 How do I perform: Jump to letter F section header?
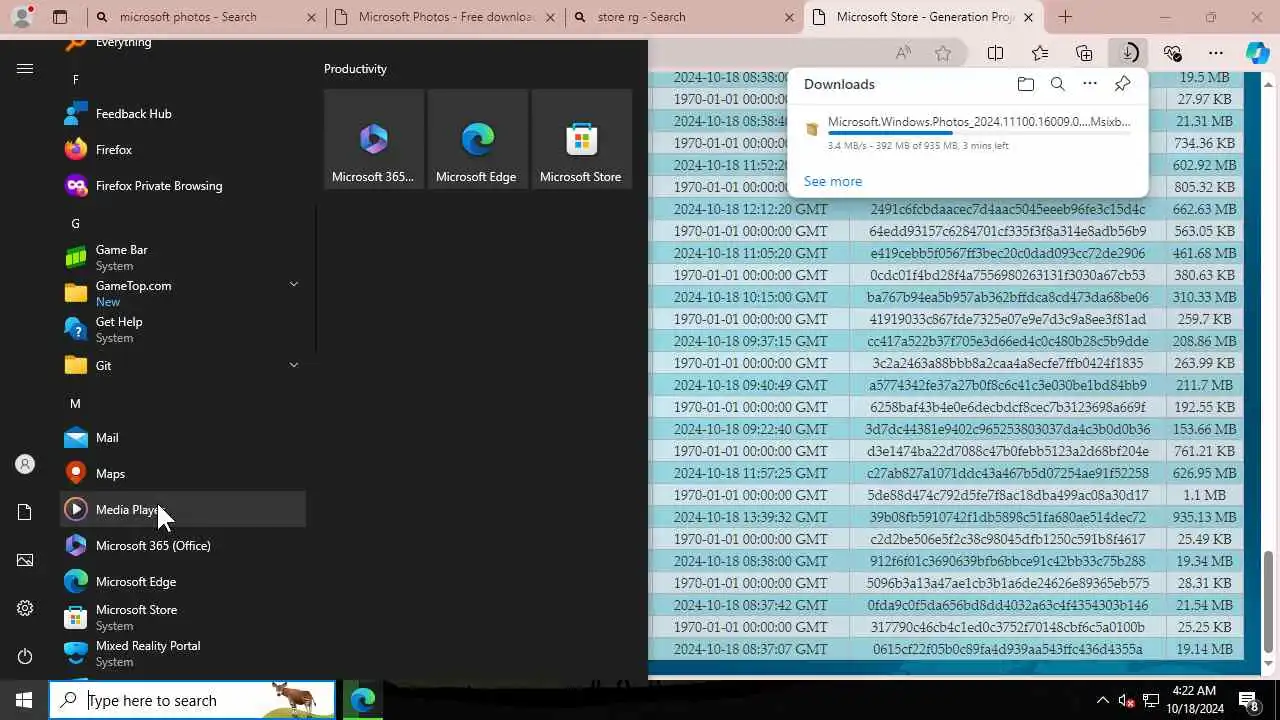76,80
